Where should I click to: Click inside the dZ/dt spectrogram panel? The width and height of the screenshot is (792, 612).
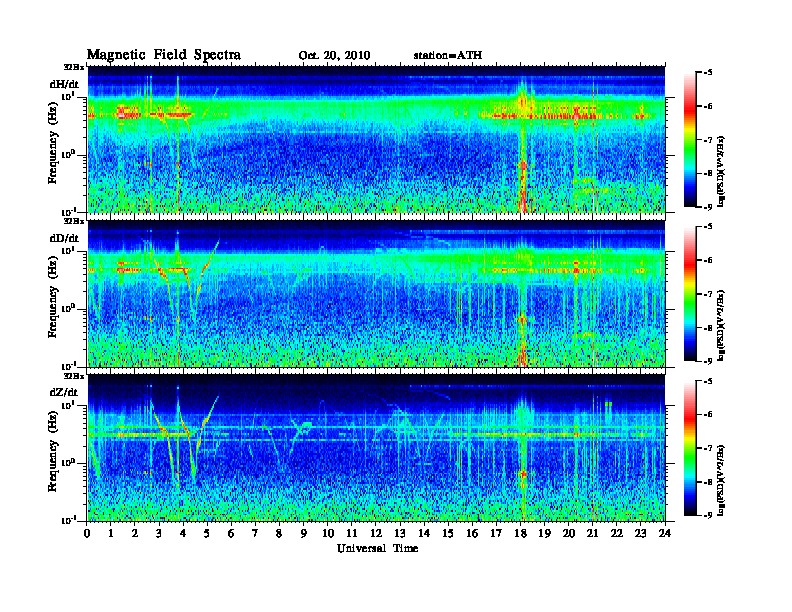(376, 448)
